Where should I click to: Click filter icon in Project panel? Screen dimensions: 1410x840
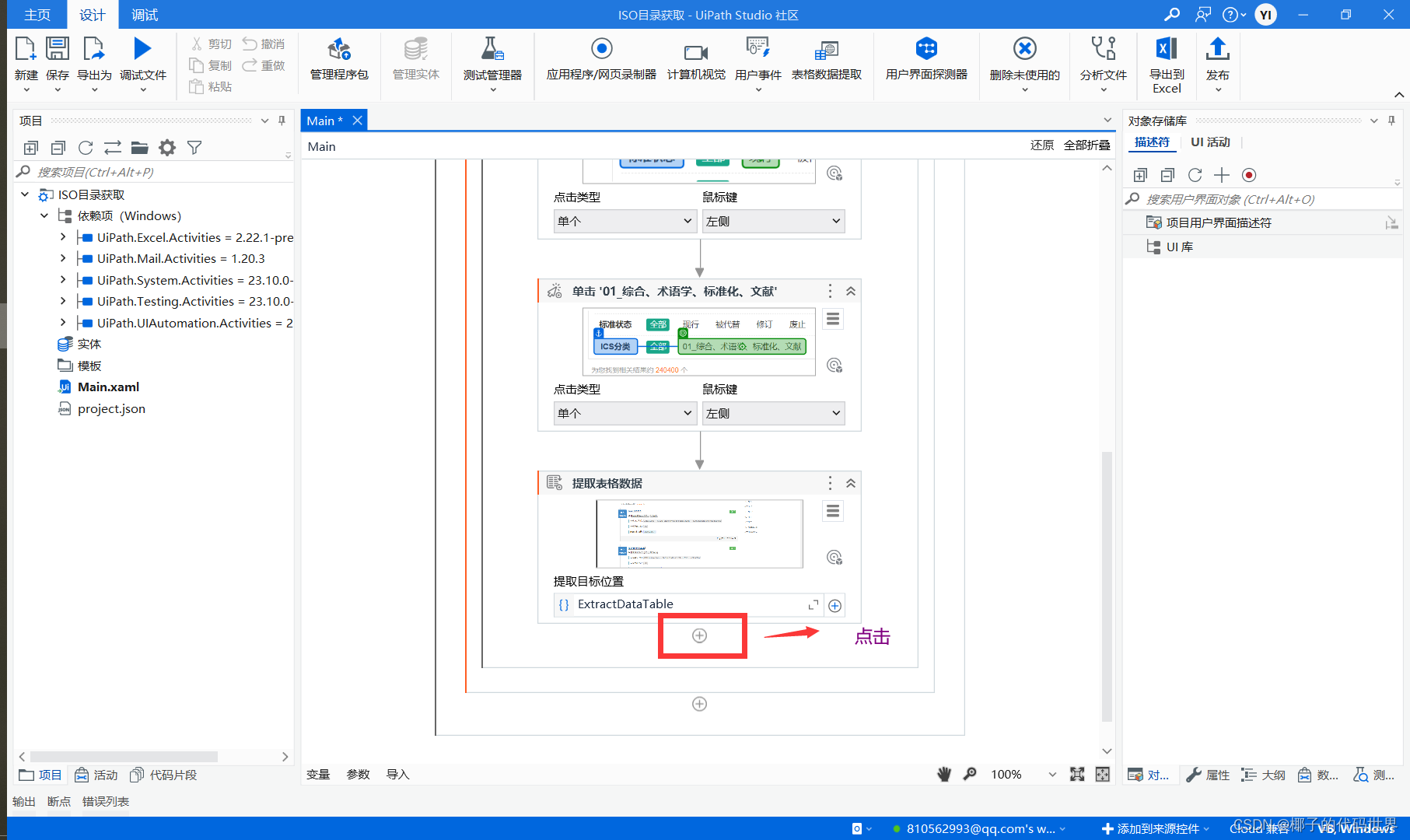tap(194, 148)
